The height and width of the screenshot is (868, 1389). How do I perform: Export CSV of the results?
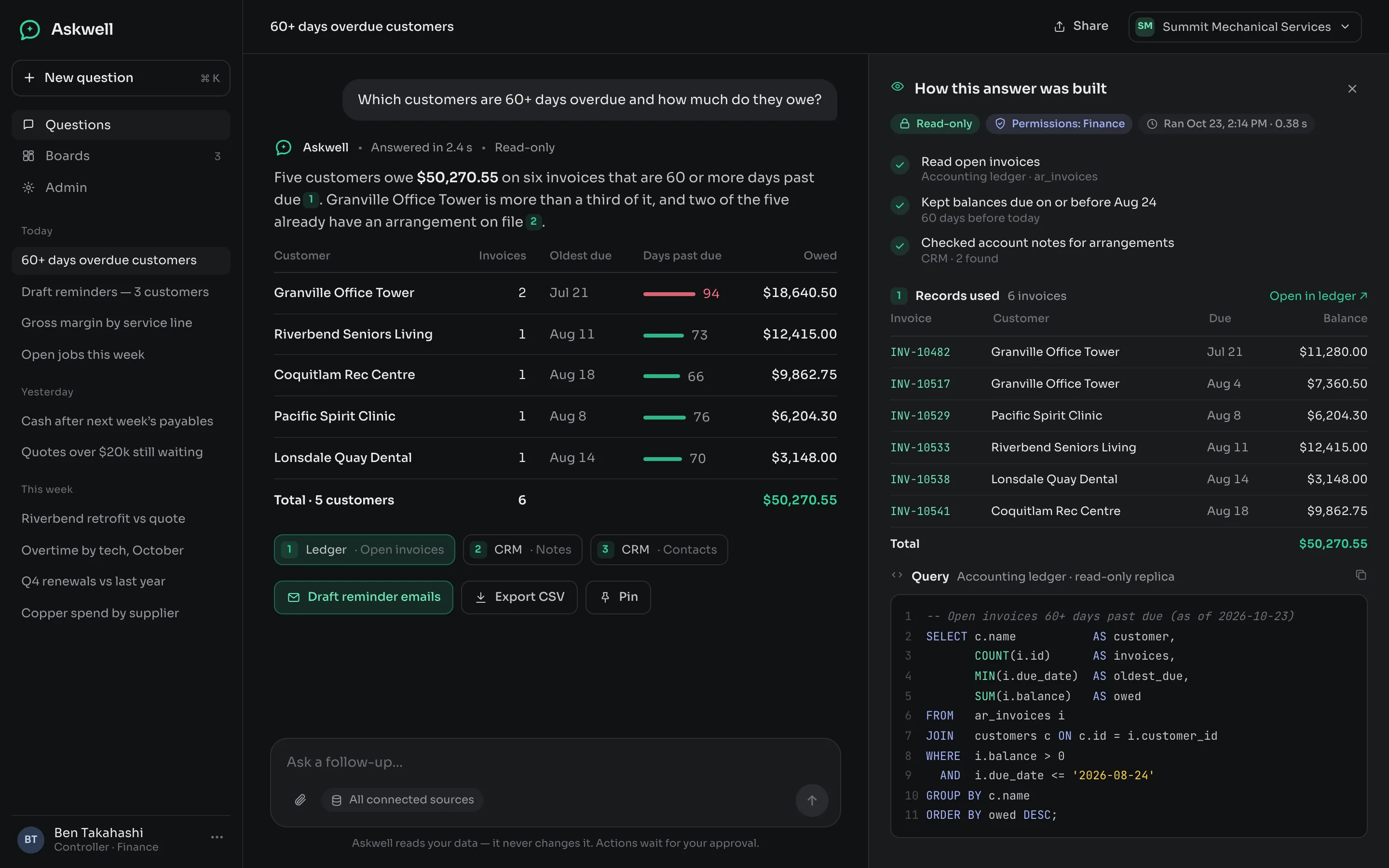(x=519, y=597)
